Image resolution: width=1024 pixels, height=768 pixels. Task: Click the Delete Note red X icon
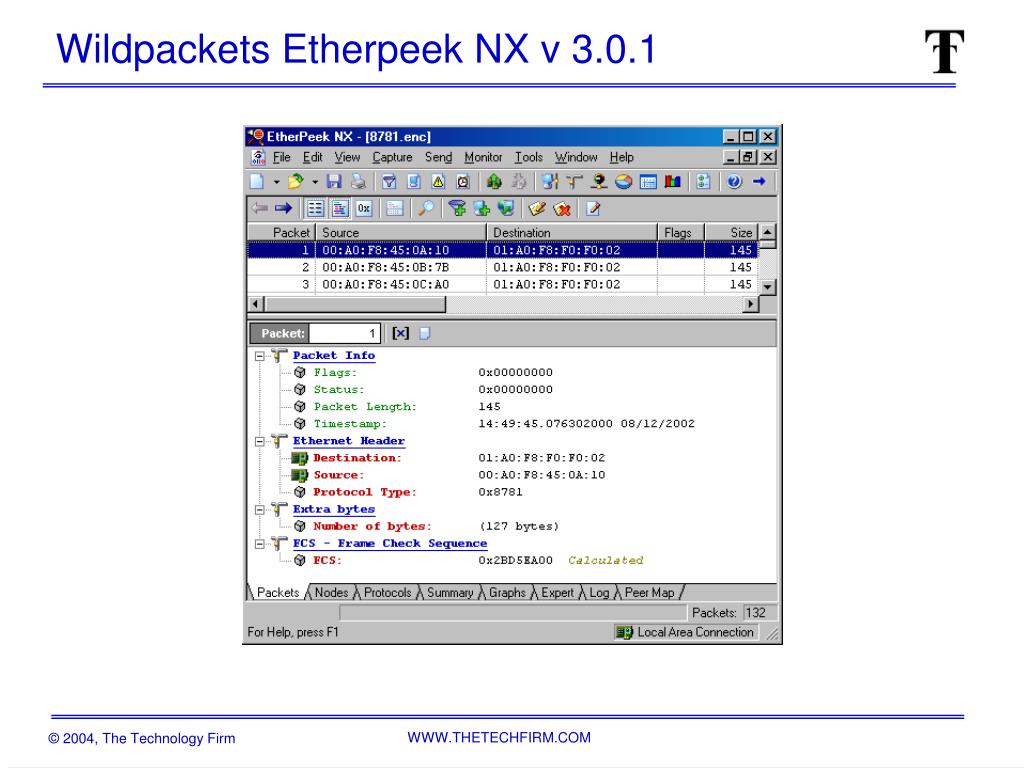point(562,208)
